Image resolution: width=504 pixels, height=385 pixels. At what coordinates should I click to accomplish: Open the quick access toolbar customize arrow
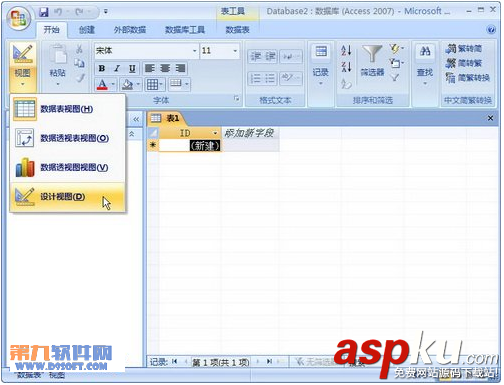pos(105,12)
